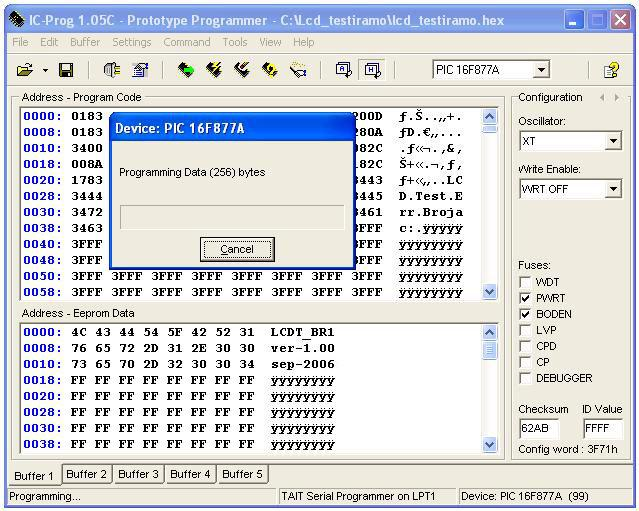This screenshot has width=639, height=511.
Task: Uncheck the PWRT fuse checkbox
Action: tap(525, 298)
